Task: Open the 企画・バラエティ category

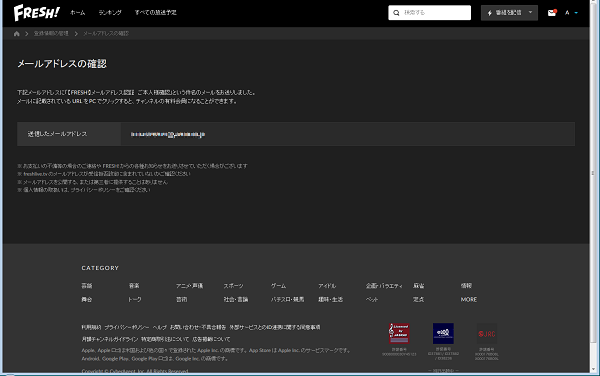Action: (x=384, y=286)
